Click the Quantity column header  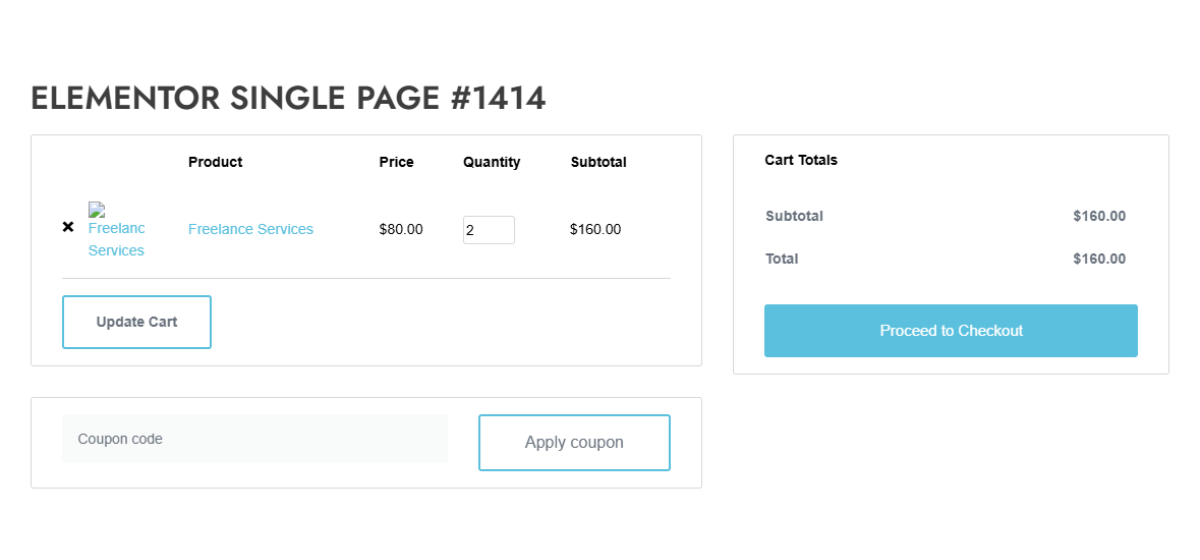pos(491,162)
